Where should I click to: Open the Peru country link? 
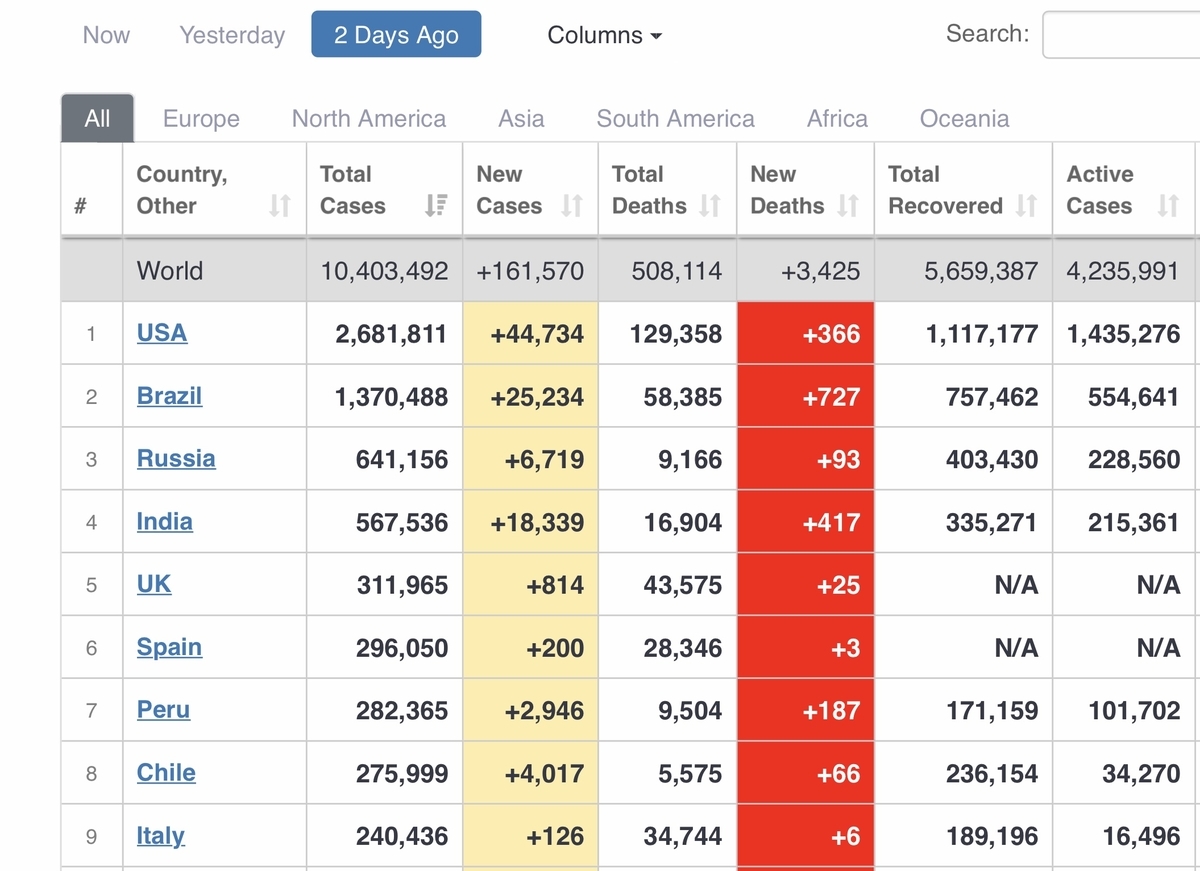[x=163, y=710]
